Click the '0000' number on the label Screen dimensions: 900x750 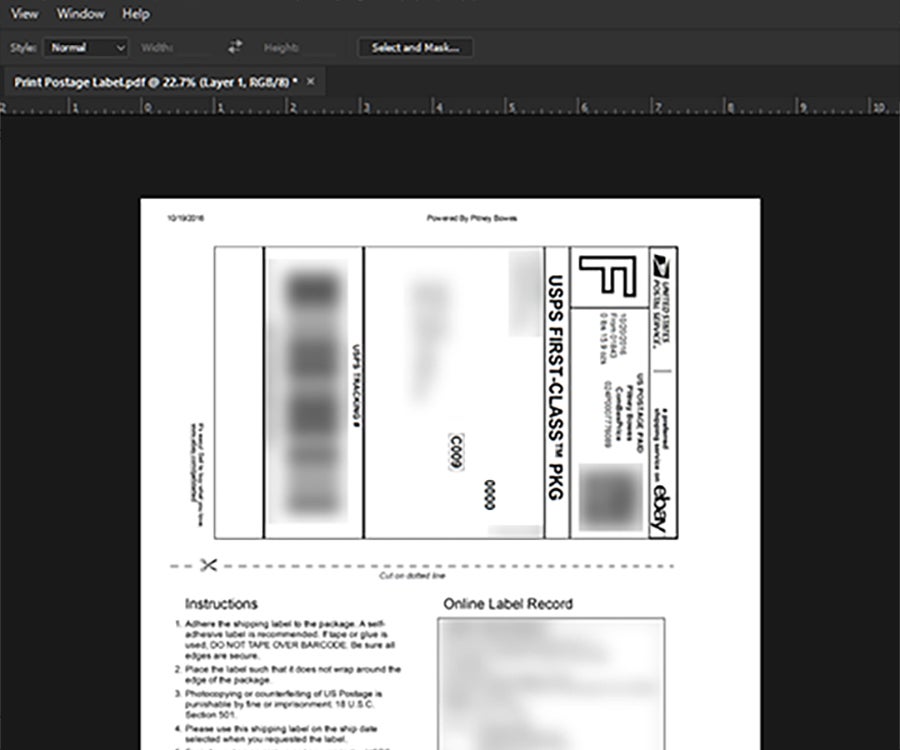click(489, 495)
